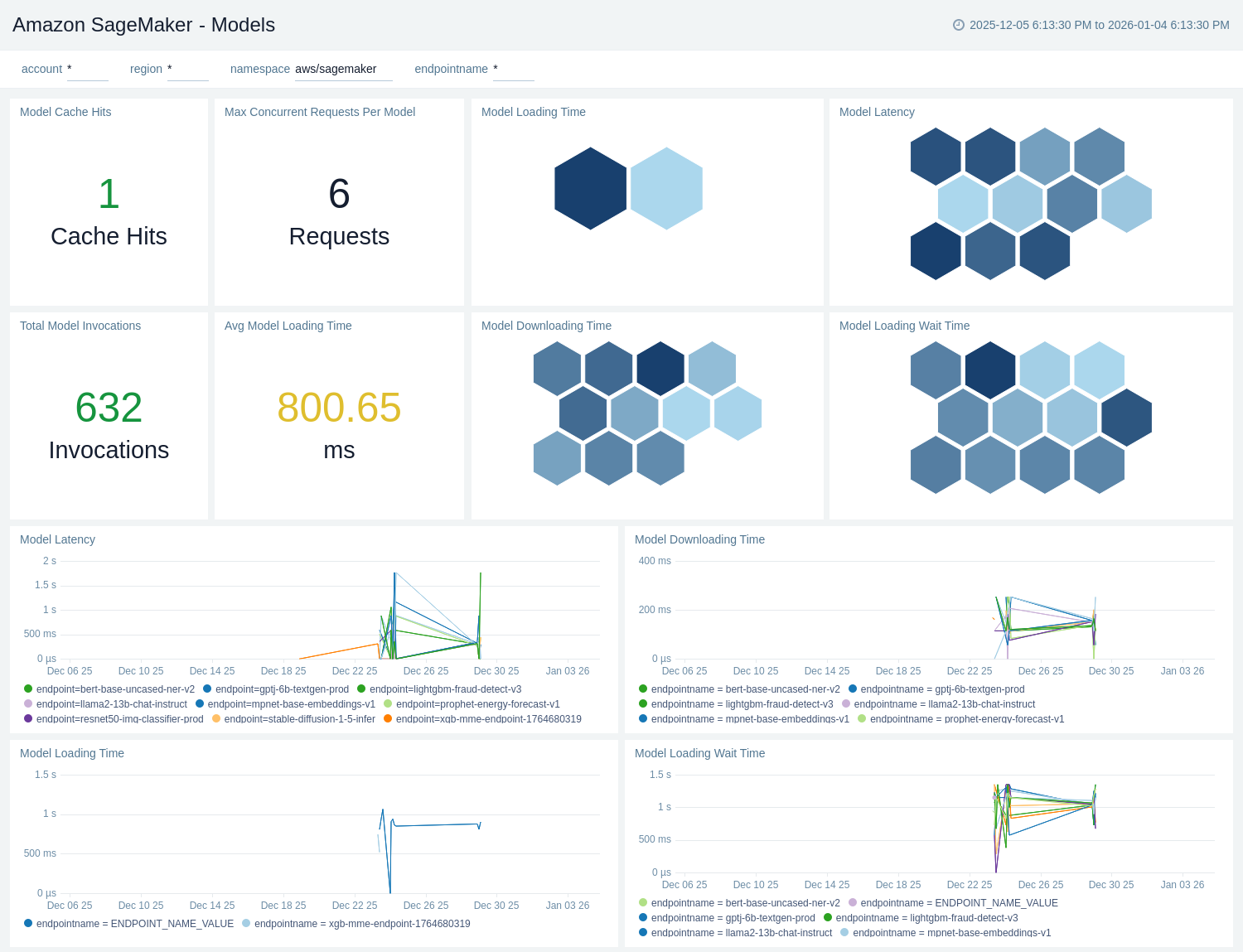This screenshot has height=952, width=1243.
Task: Click the llama2-13b-chat-instruct legend dot in Model Latency chart
Action: 28,704
